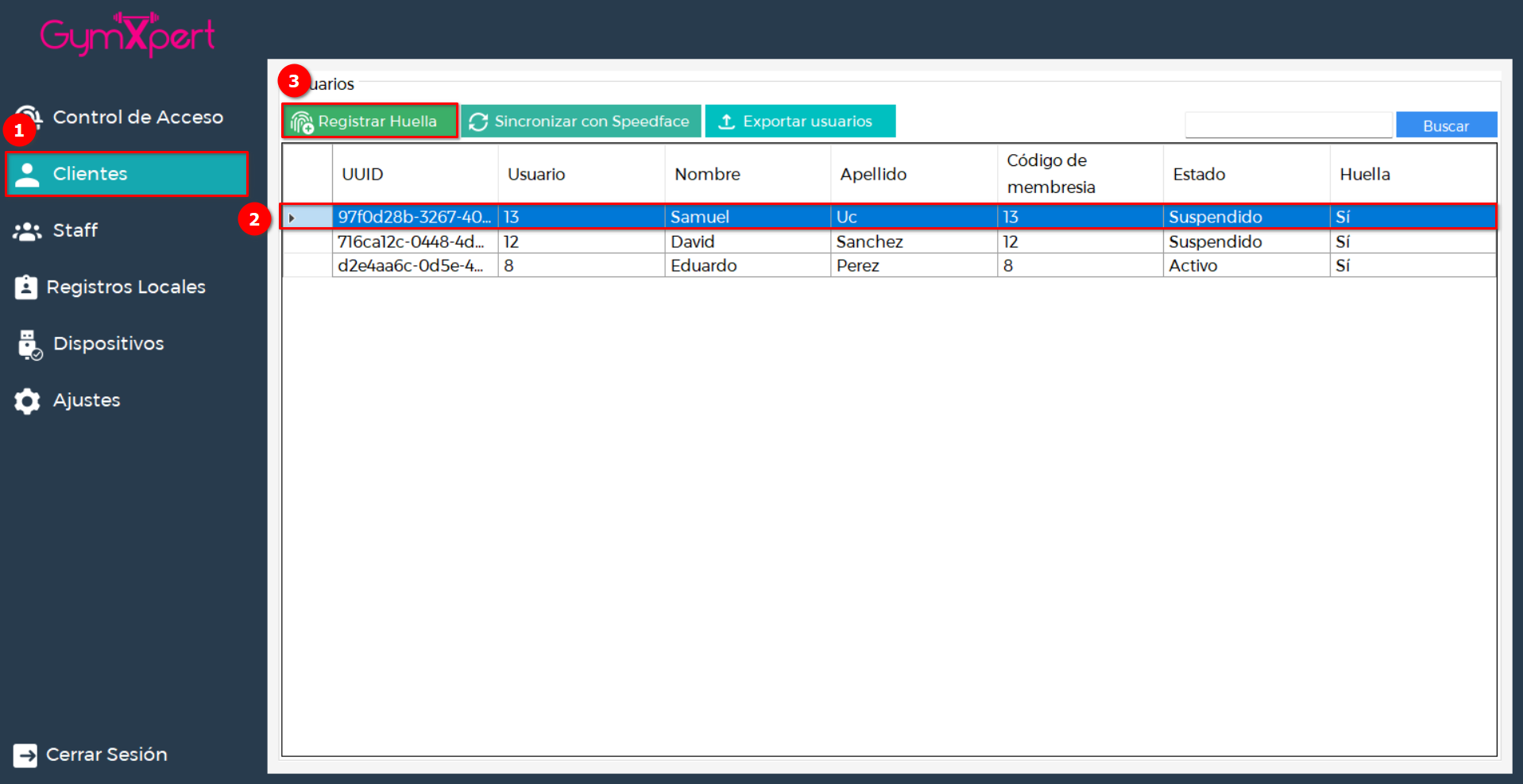Click the upload icon on Exportar usuarios
Screen dimensions: 1523x784
[726, 122]
